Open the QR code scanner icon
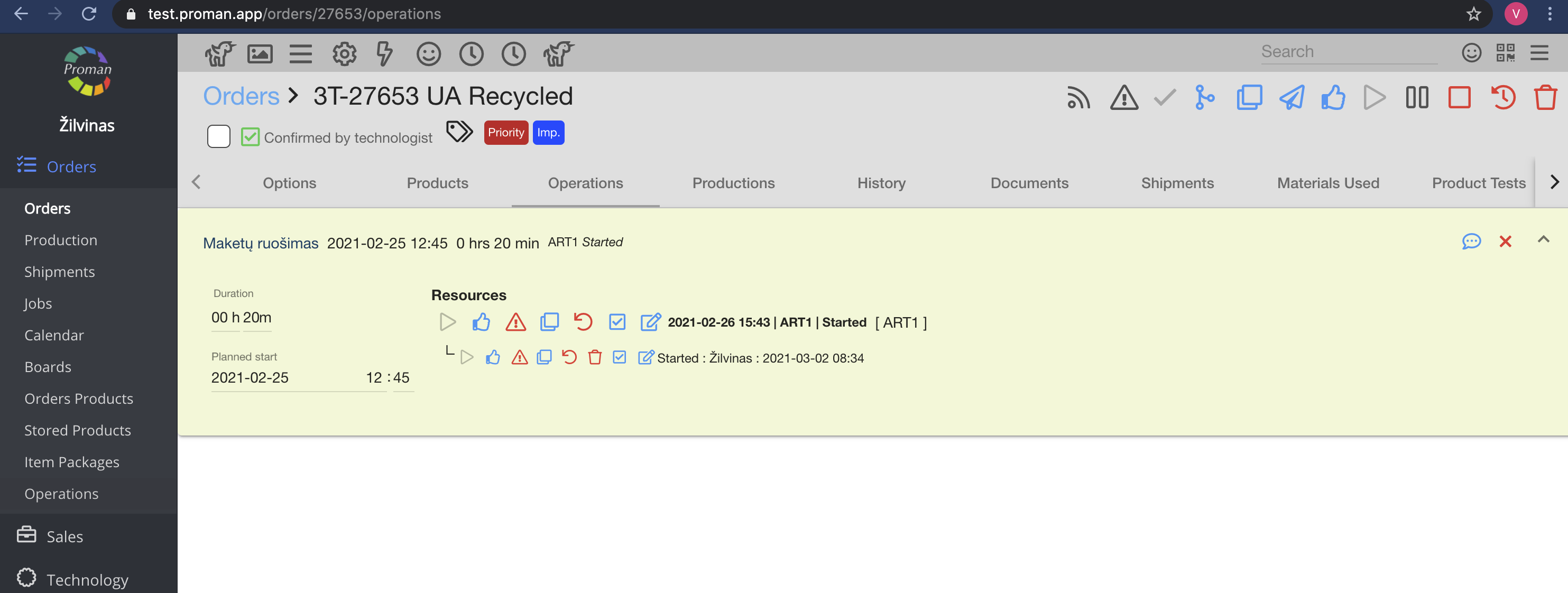 click(x=1505, y=53)
